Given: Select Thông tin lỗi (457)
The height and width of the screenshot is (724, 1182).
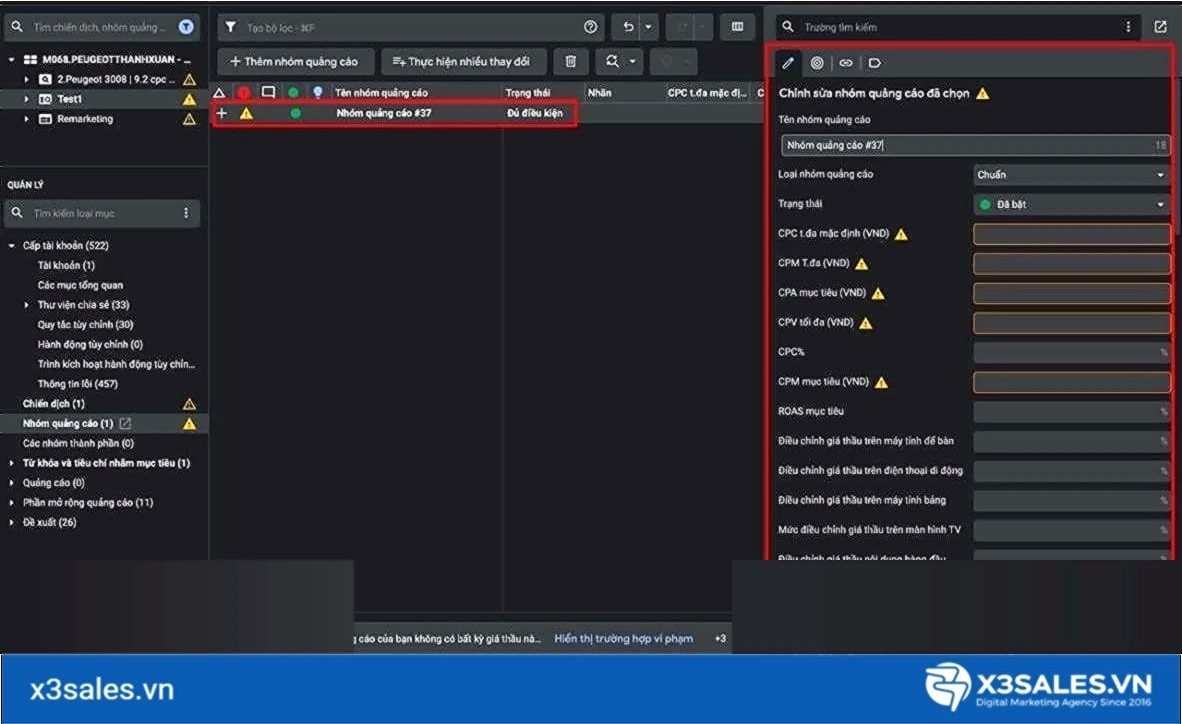Looking at the screenshot, I should point(78,384).
